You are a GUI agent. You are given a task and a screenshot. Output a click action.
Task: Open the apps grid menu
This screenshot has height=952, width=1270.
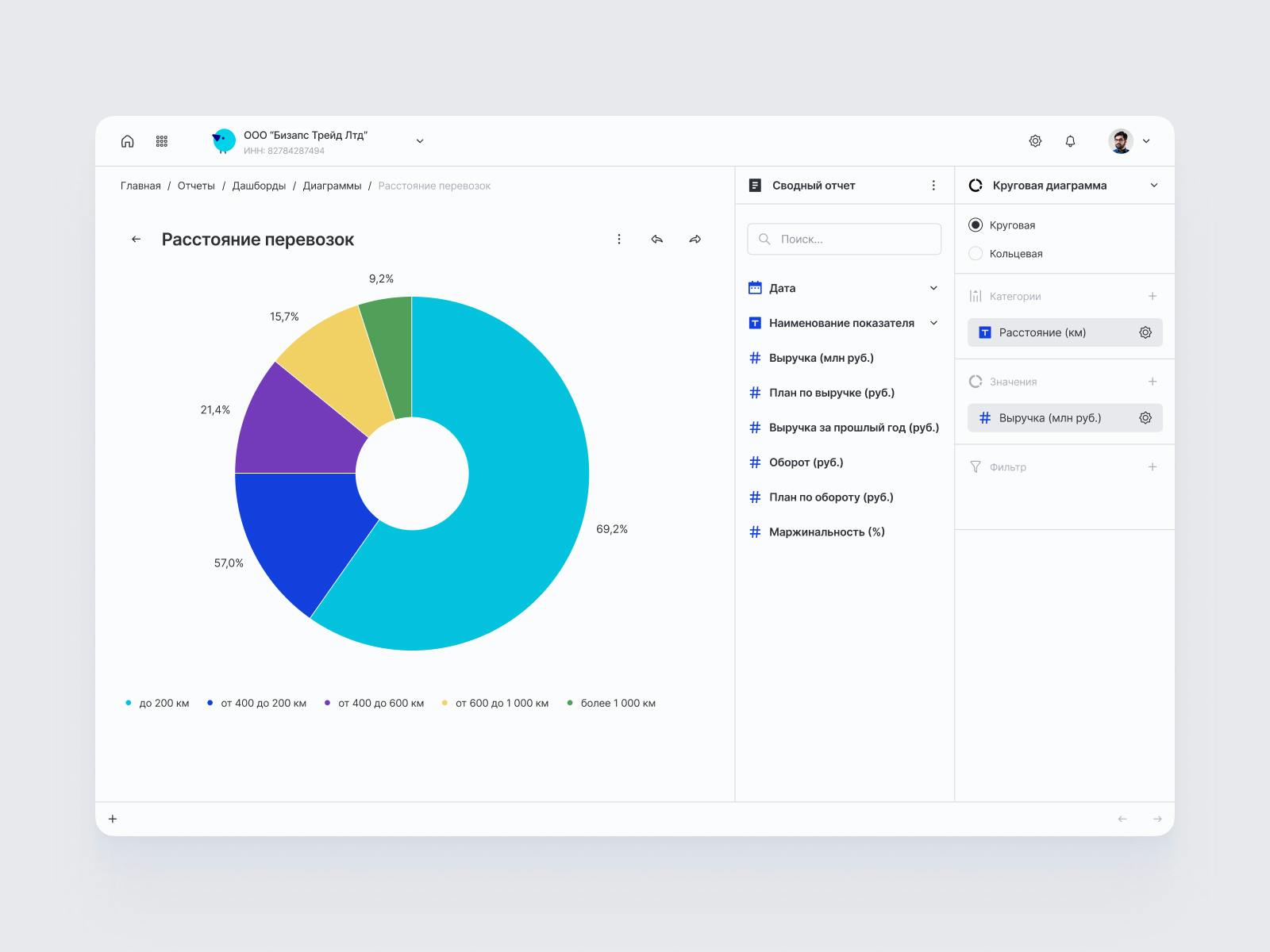point(162,141)
